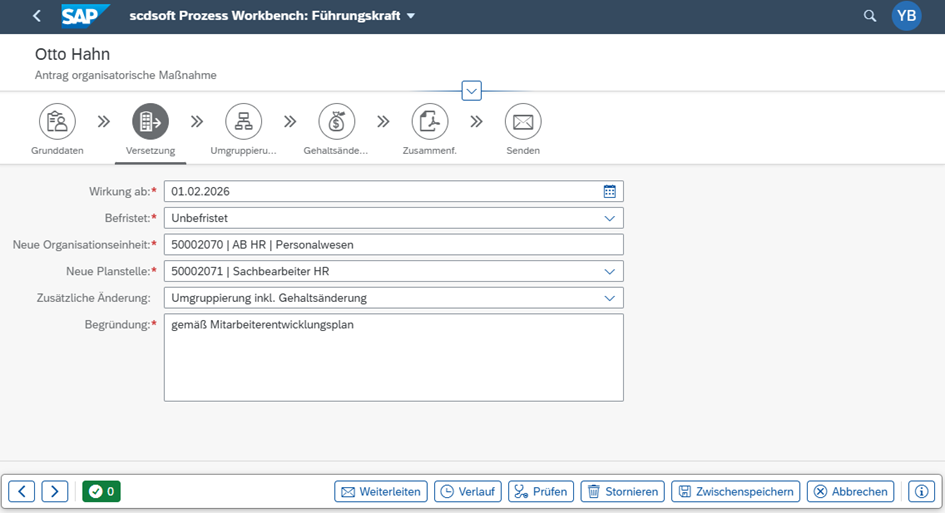Expand the Befristet dropdown
Image resolution: width=945 pixels, height=513 pixels.
pyautogui.click(x=610, y=217)
